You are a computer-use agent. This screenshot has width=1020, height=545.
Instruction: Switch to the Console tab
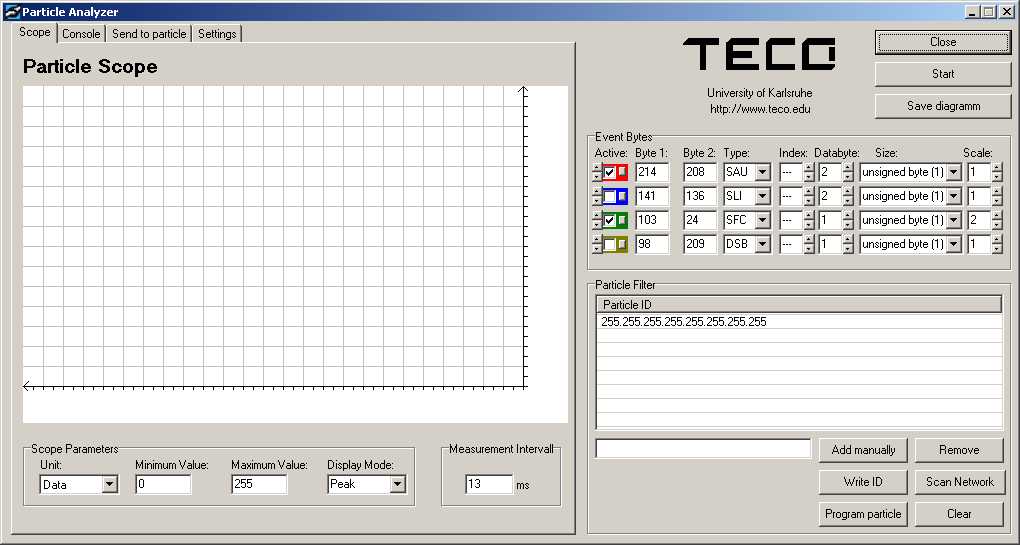pyautogui.click(x=81, y=34)
